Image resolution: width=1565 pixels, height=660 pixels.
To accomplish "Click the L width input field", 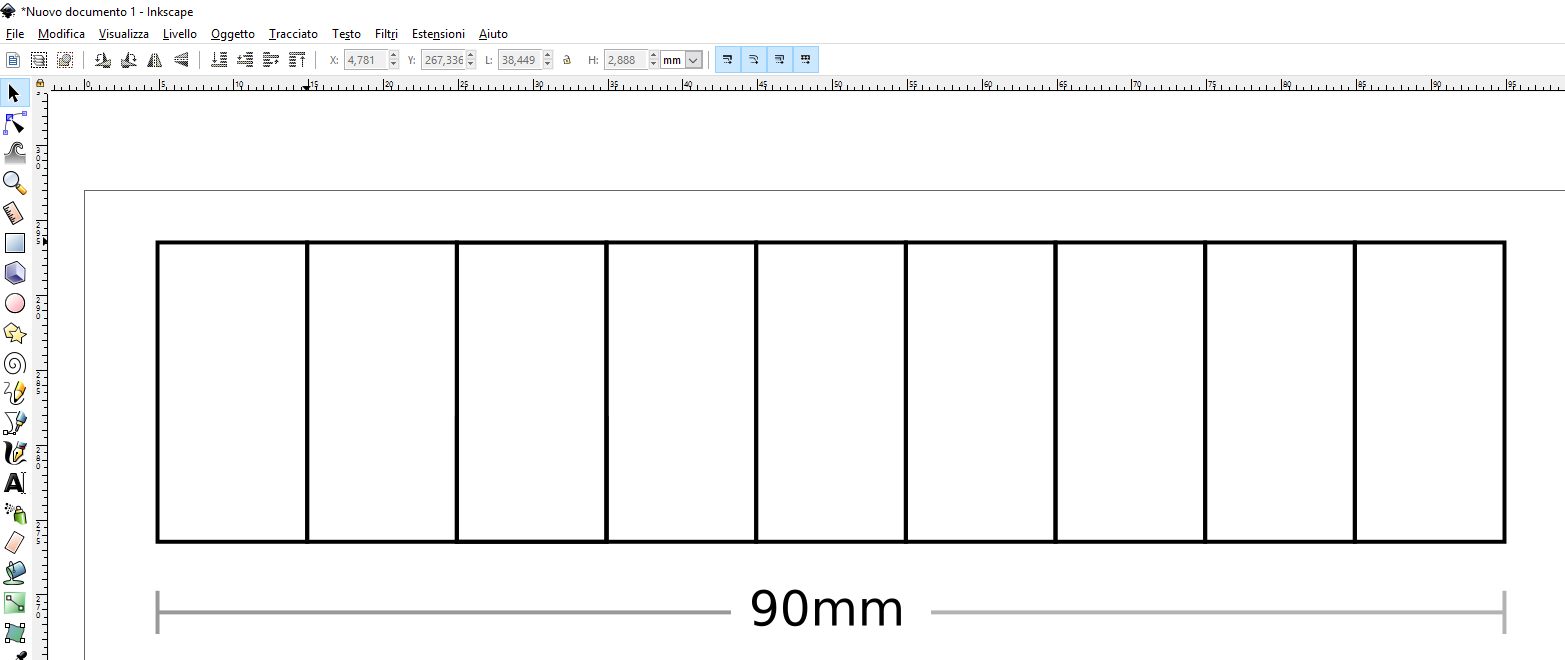I will 520,60.
